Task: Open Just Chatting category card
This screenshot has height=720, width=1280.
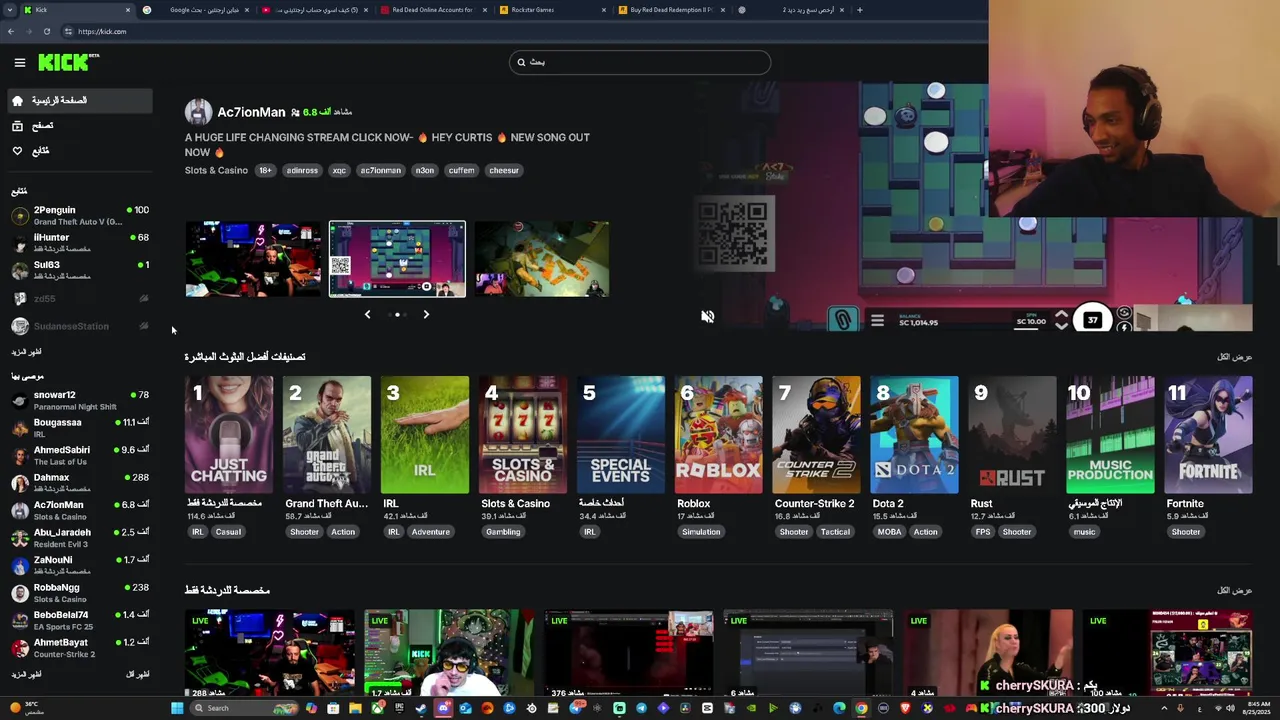Action: pyautogui.click(x=228, y=435)
